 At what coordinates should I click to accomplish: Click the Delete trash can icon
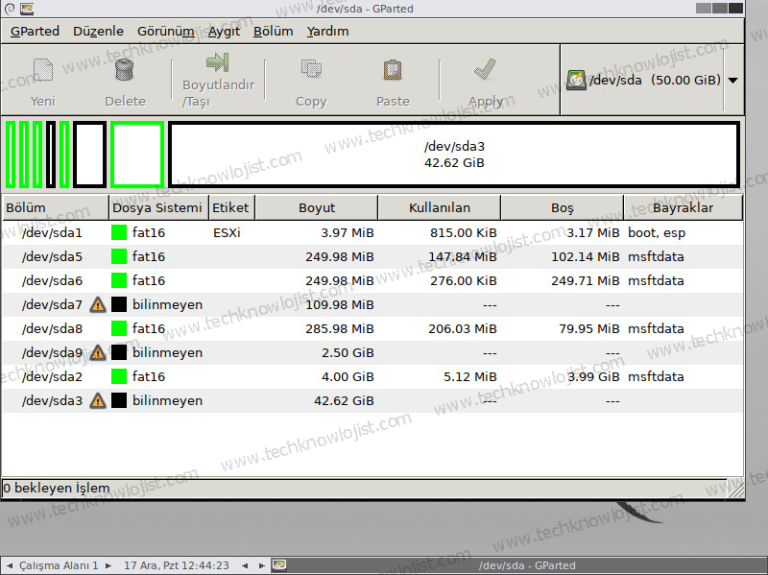[x=124, y=70]
